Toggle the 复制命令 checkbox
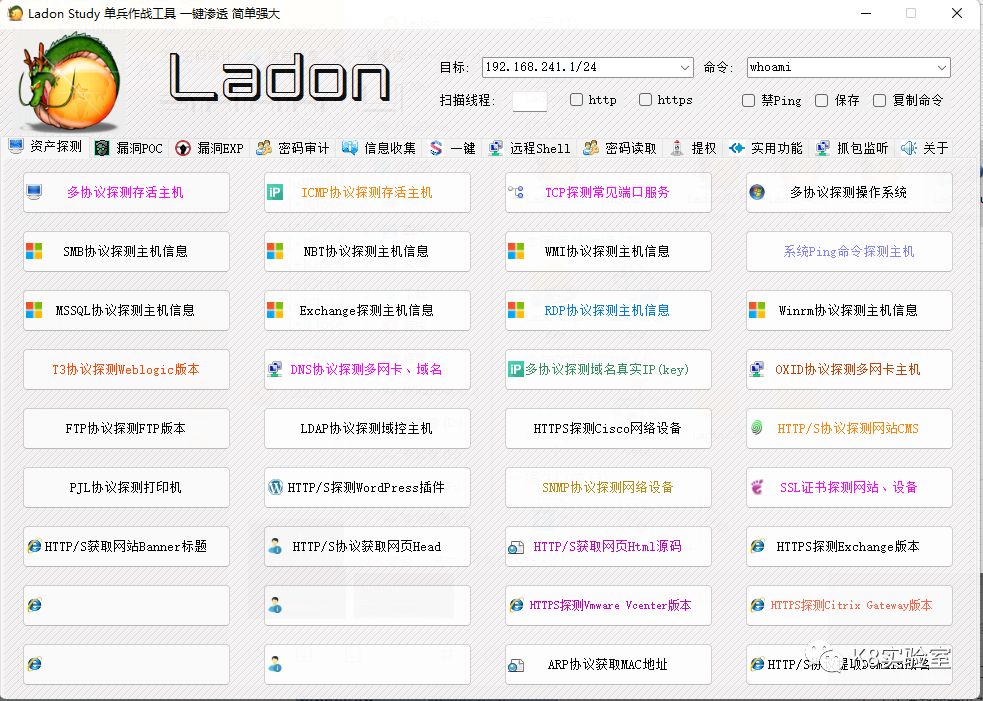This screenshot has width=983, height=701. (880, 100)
